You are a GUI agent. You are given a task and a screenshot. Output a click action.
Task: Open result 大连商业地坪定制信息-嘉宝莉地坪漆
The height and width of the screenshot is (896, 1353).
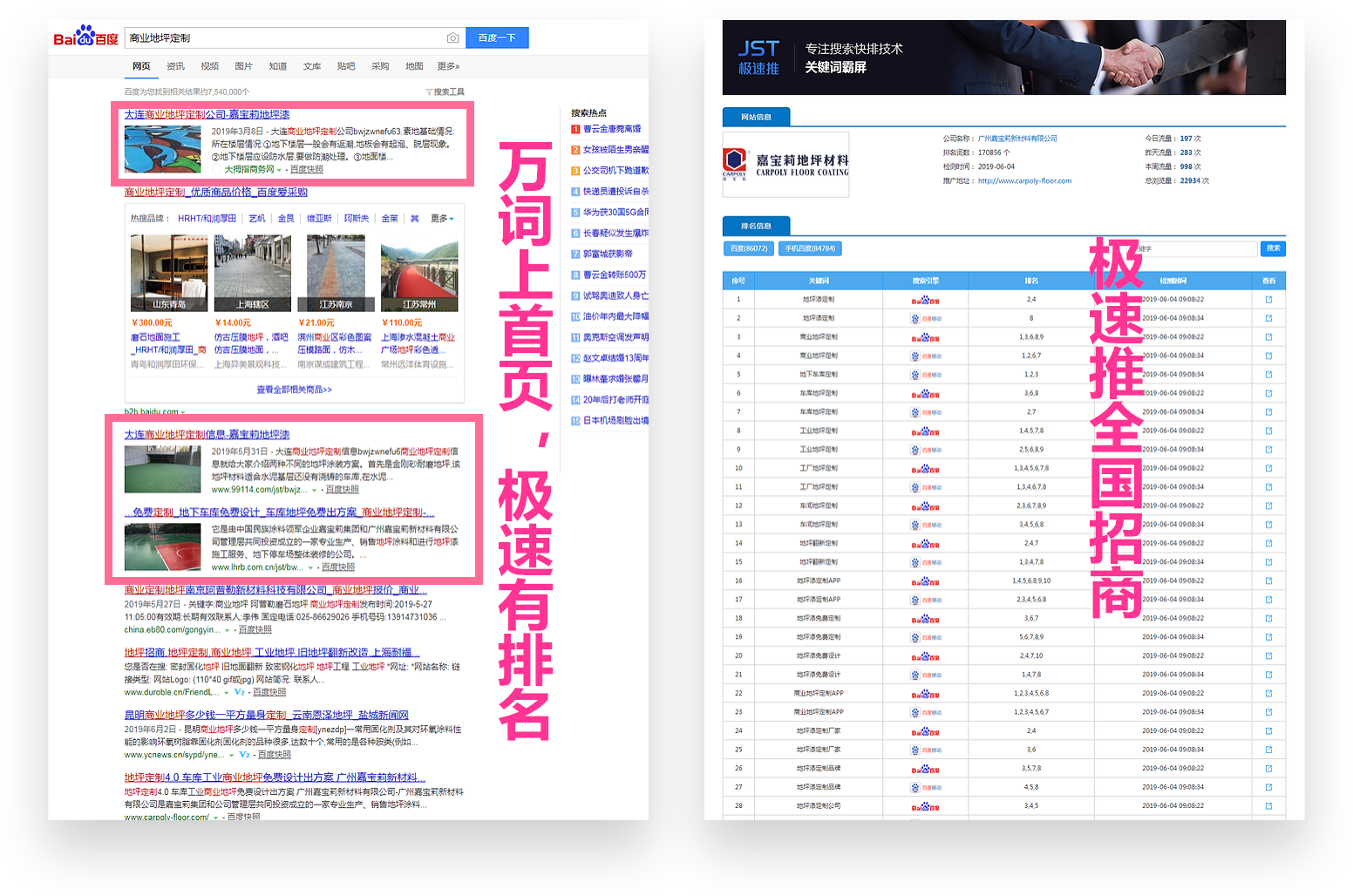click(207, 434)
